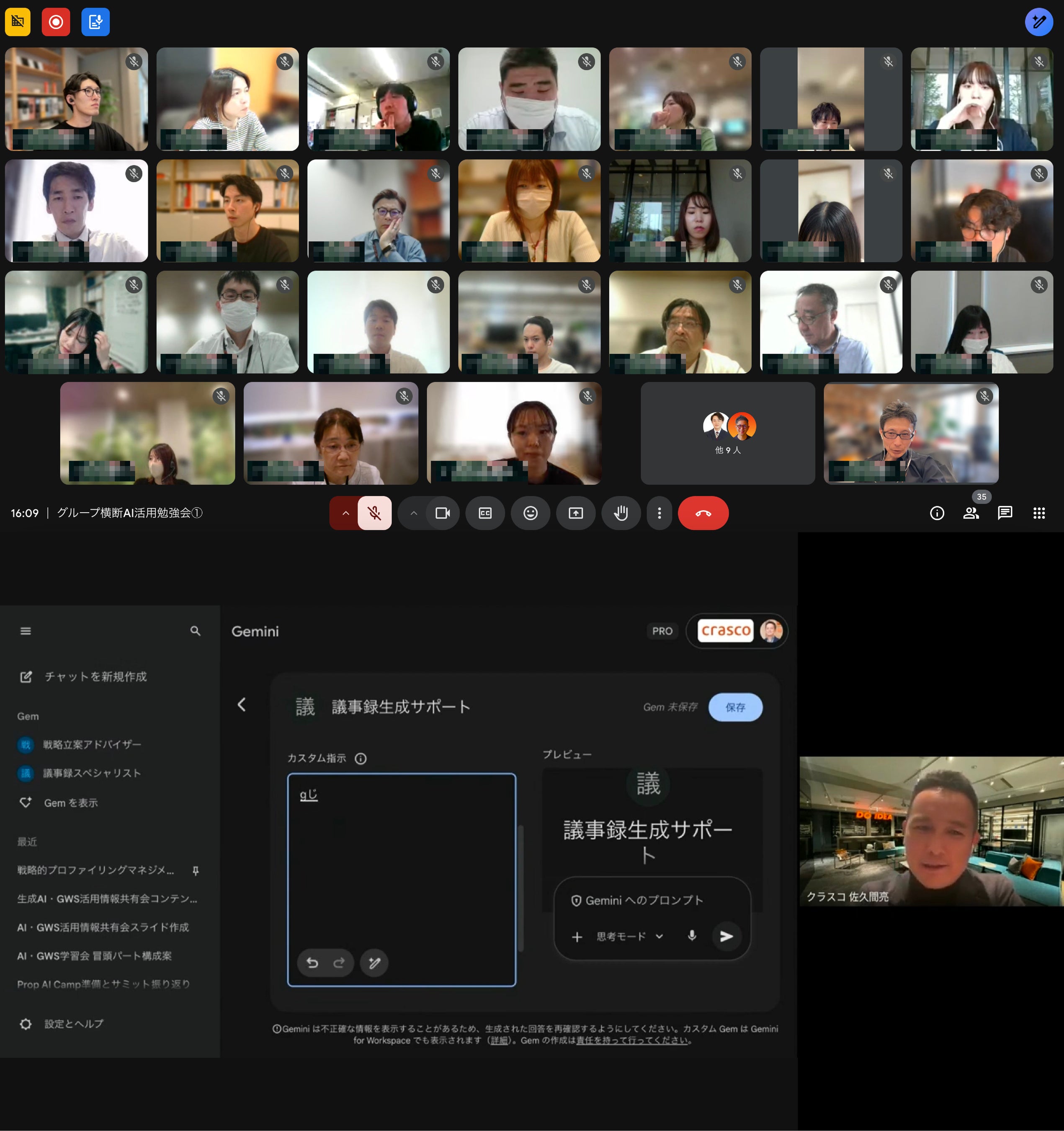Toggle closed captions
The image size is (1064, 1131).
(484, 513)
